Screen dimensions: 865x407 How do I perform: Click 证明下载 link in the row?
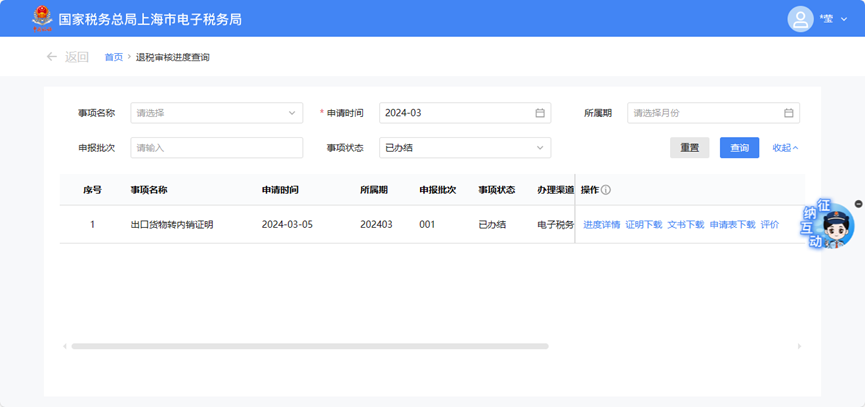644,225
